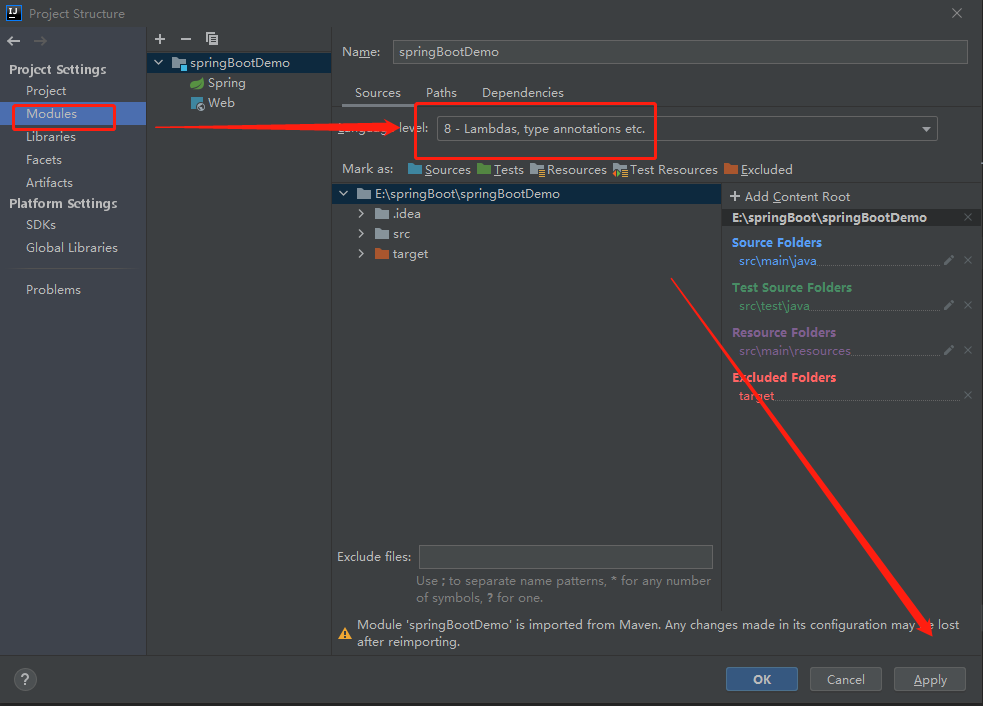Open Libraries settings
The height and width of the screenshot is (706, 983).
(x=51, y=137)
